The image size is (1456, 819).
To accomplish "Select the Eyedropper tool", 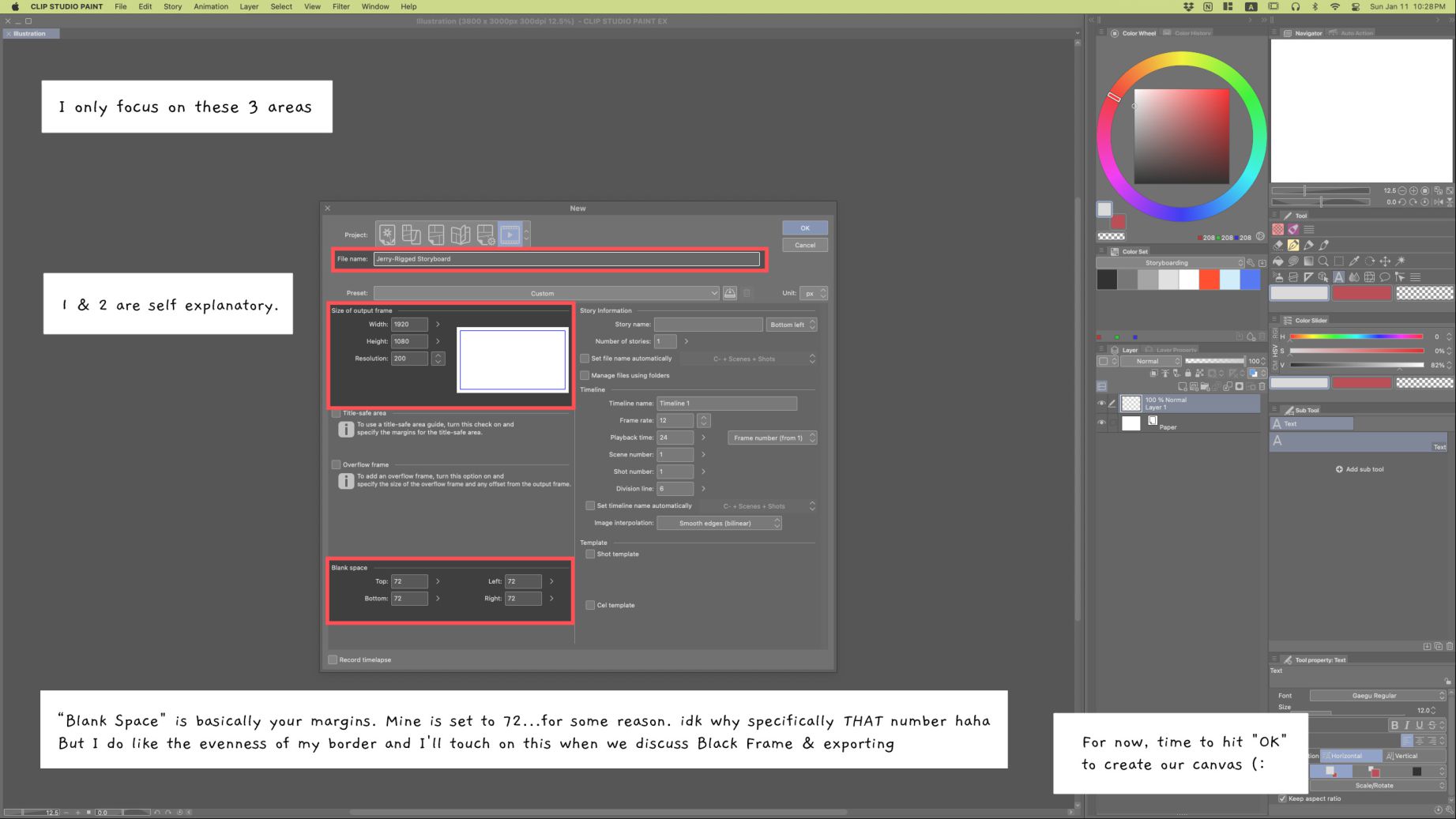I will point(1354,261).
